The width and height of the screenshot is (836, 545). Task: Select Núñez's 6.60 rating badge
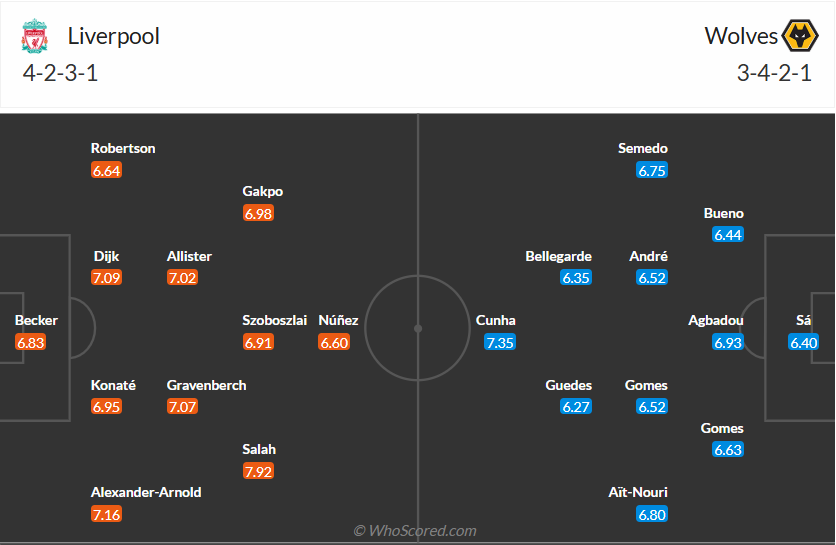[x=334, y=342]
